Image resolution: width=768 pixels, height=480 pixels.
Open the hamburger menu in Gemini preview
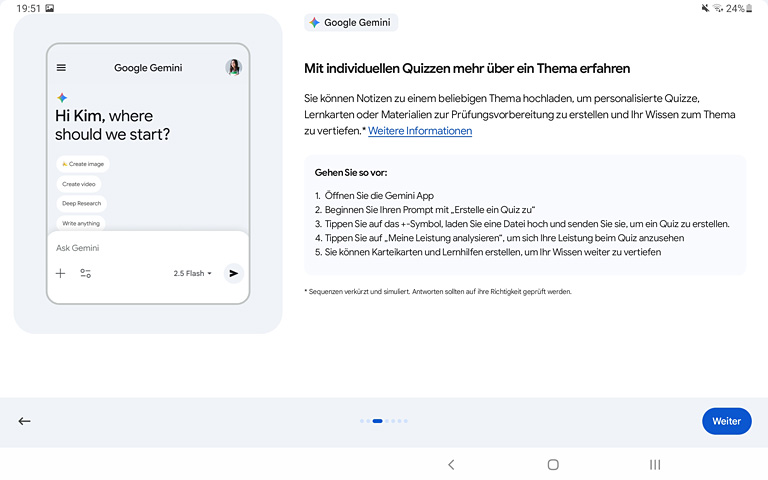click(61, 68)
